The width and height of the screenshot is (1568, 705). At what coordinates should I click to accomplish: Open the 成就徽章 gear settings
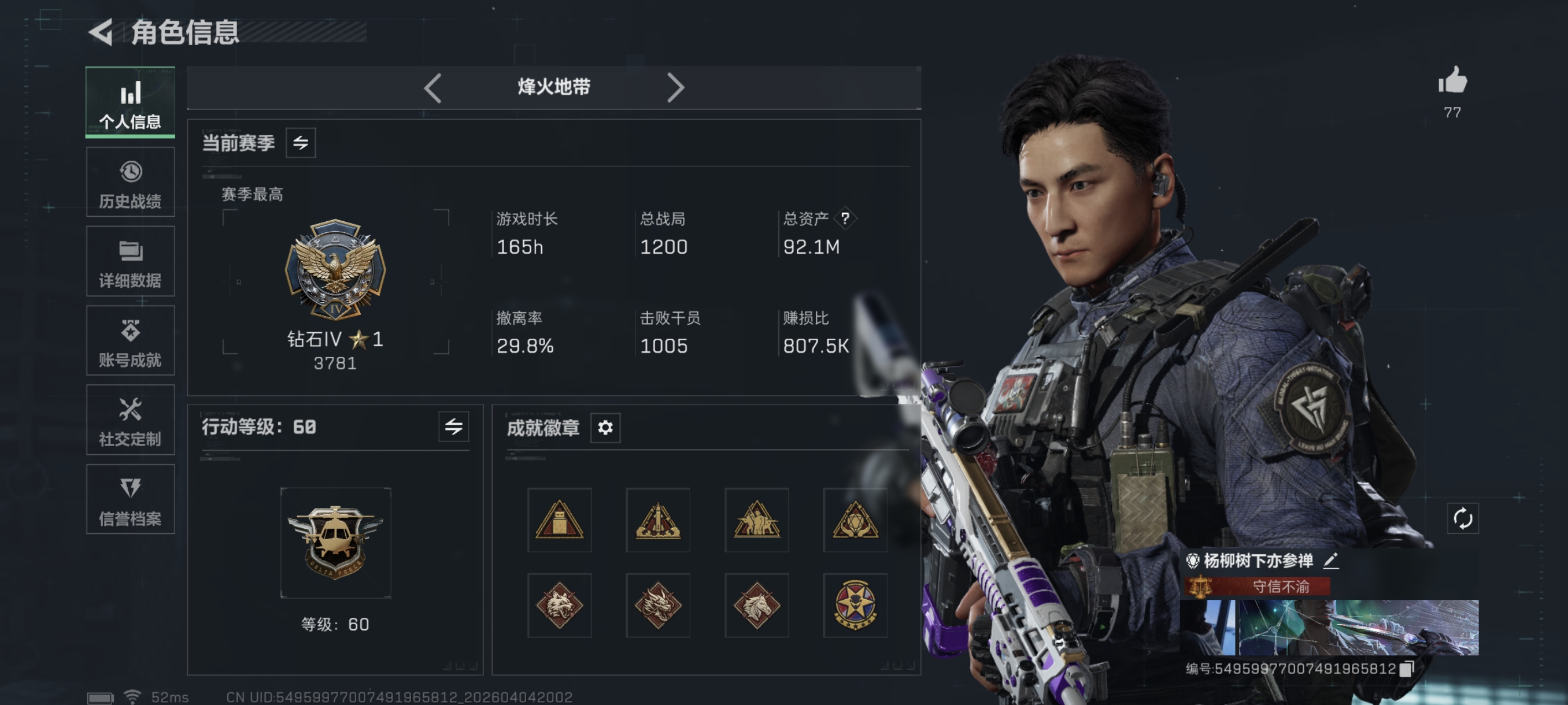click(605, 428)
